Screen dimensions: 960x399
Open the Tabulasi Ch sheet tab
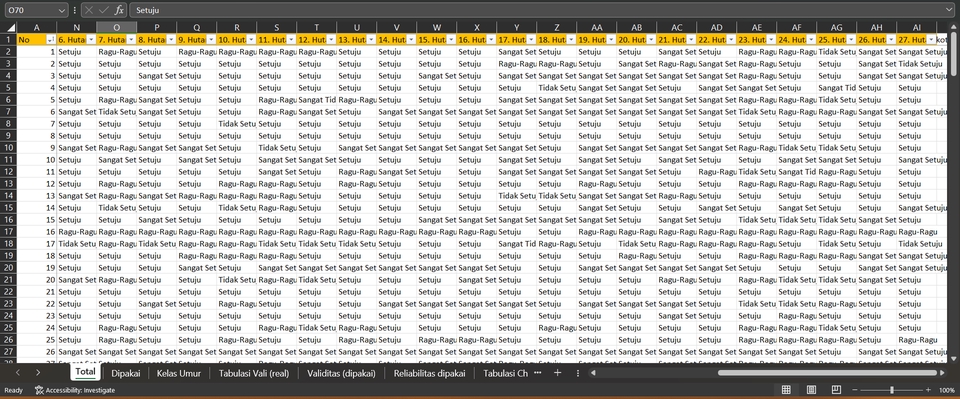click(x=505, y=372)
